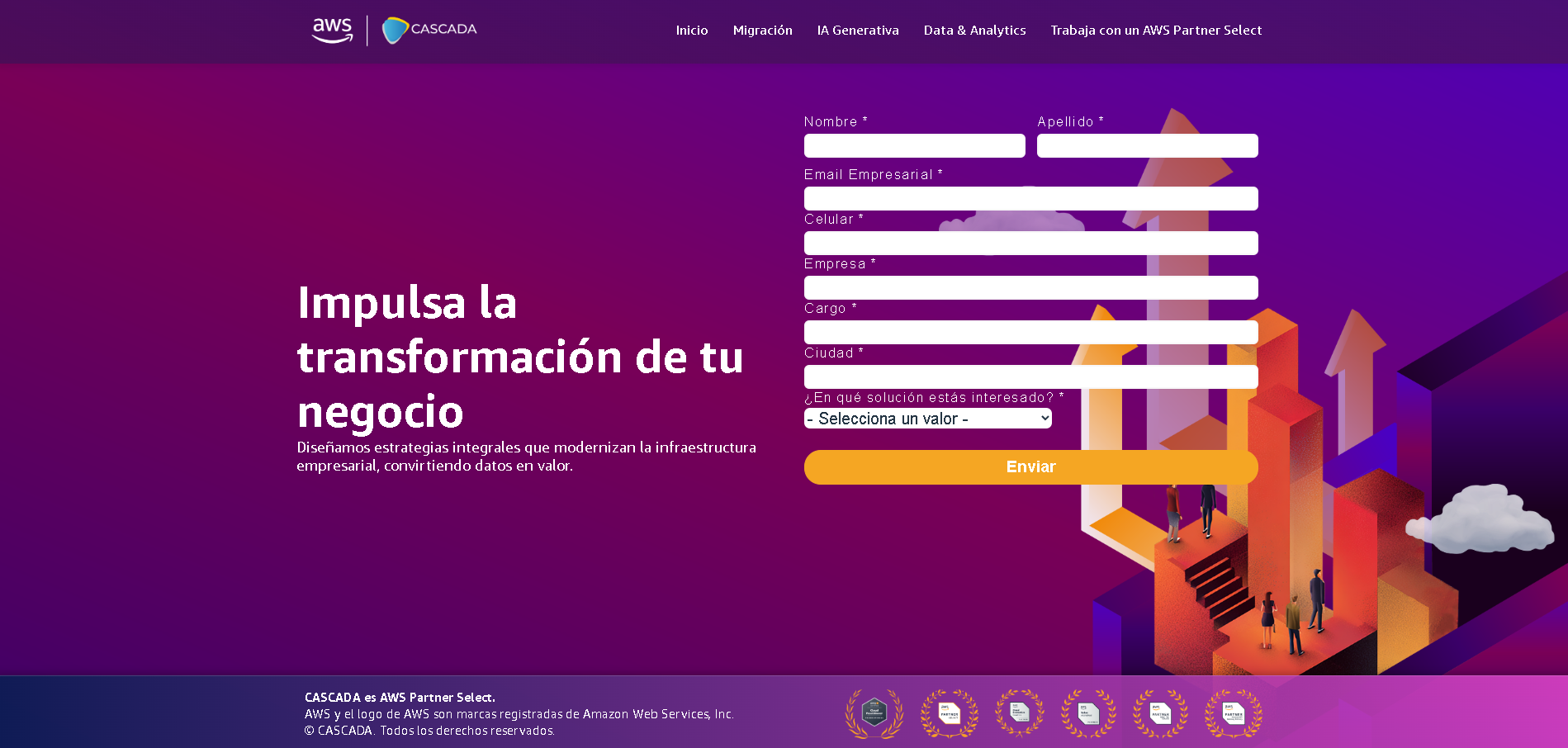
Task: Click the 'Impulsa la transformación de tu negocio' heading
Action: 520,357
